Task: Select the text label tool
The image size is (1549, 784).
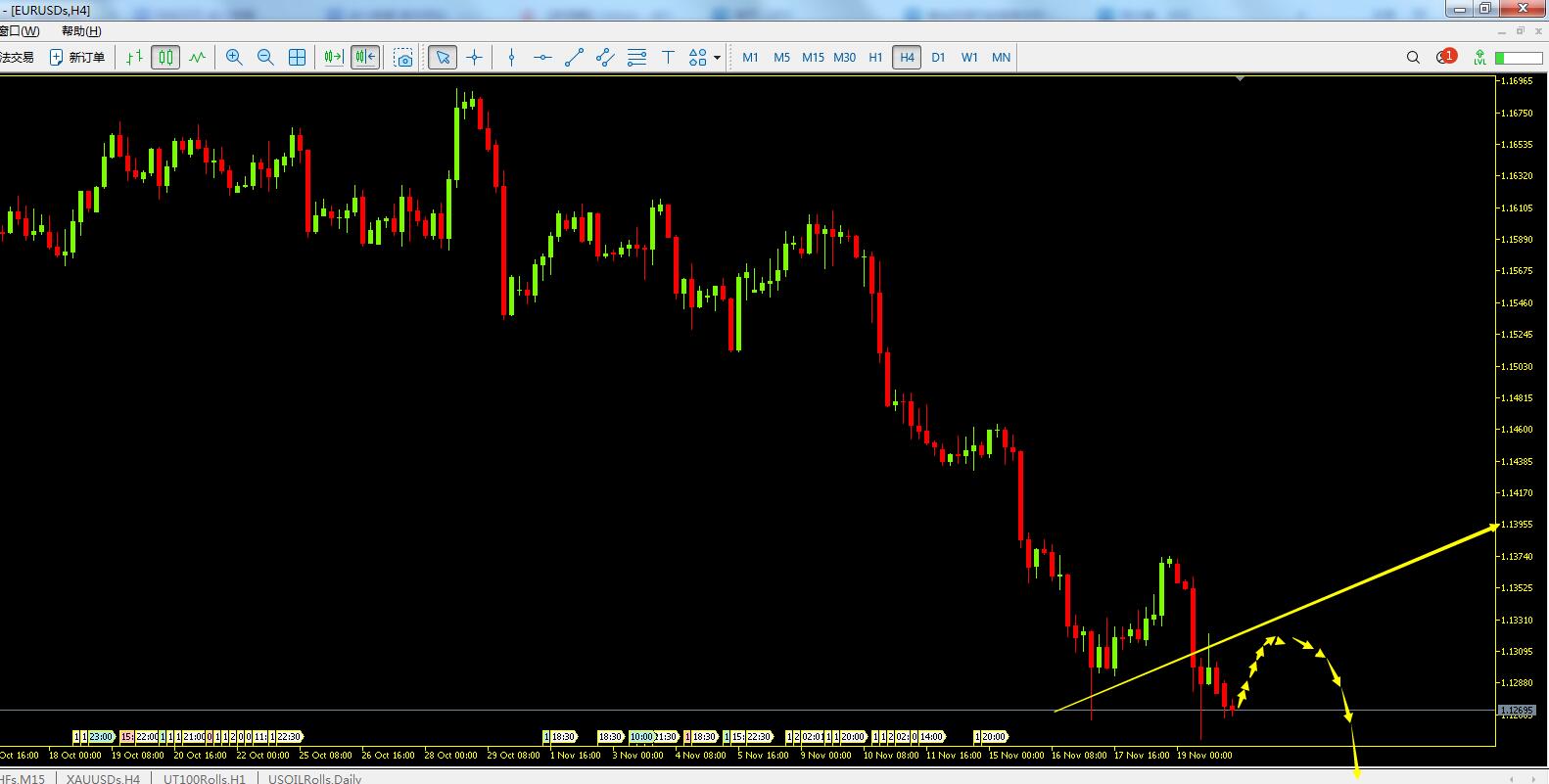Action: [668, 58]
